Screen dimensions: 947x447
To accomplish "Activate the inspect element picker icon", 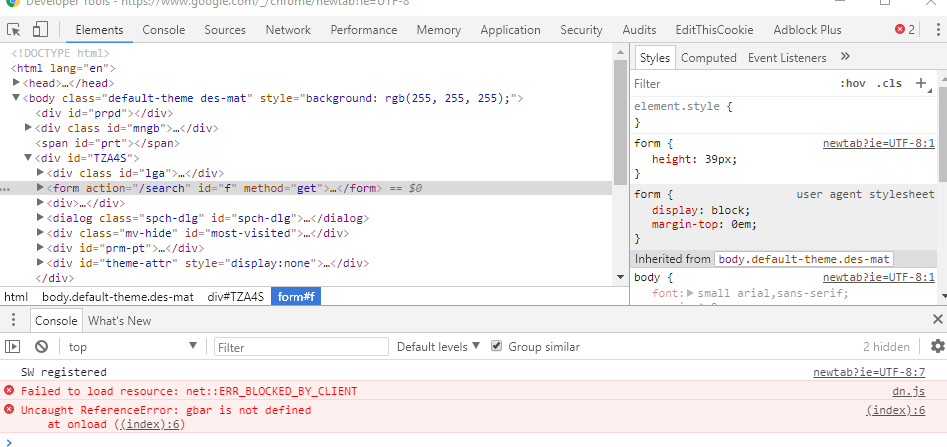I will (x=13, y=30).
